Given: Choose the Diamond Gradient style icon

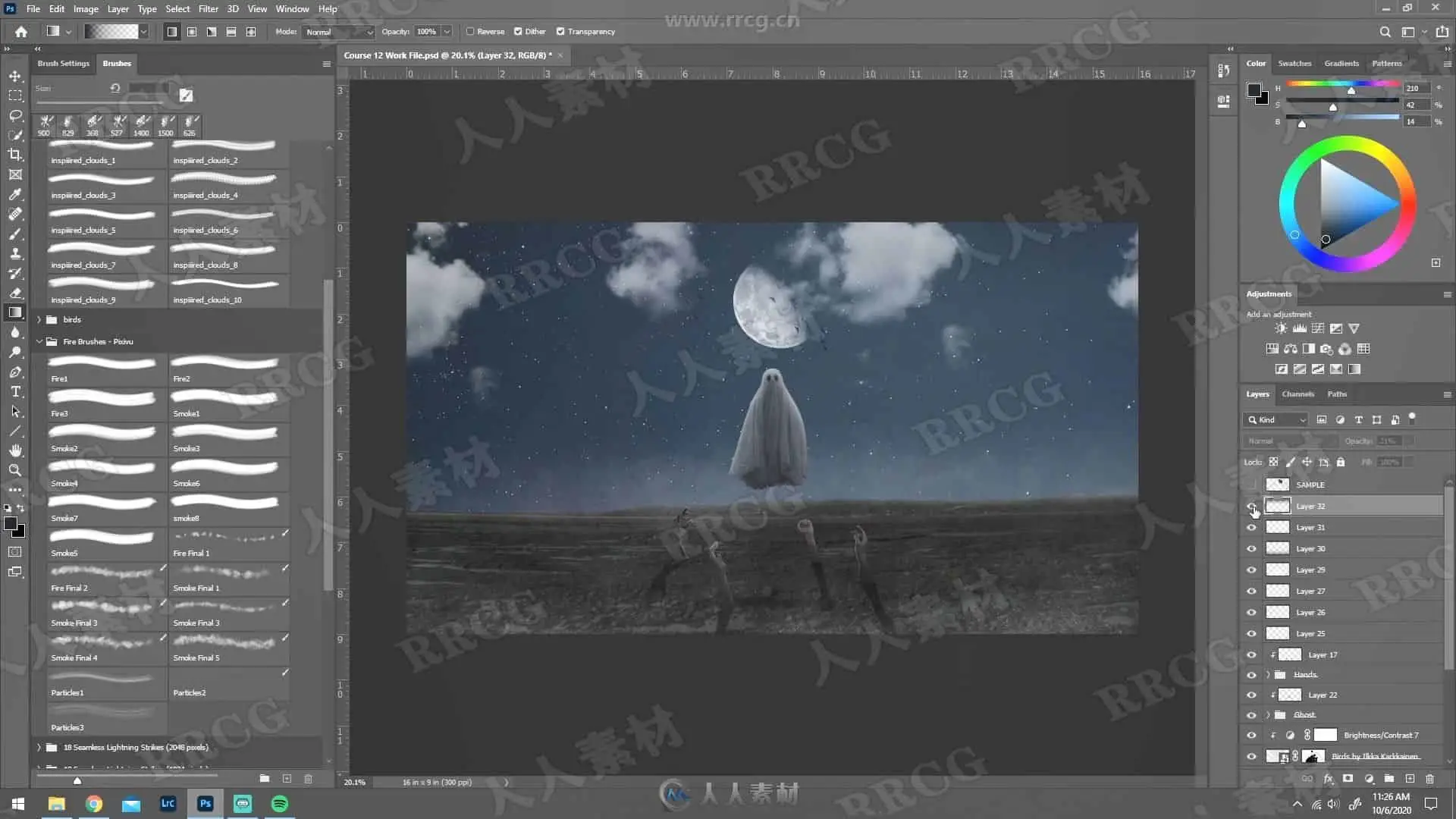Looking at the screenshot, I should point(251,32).
